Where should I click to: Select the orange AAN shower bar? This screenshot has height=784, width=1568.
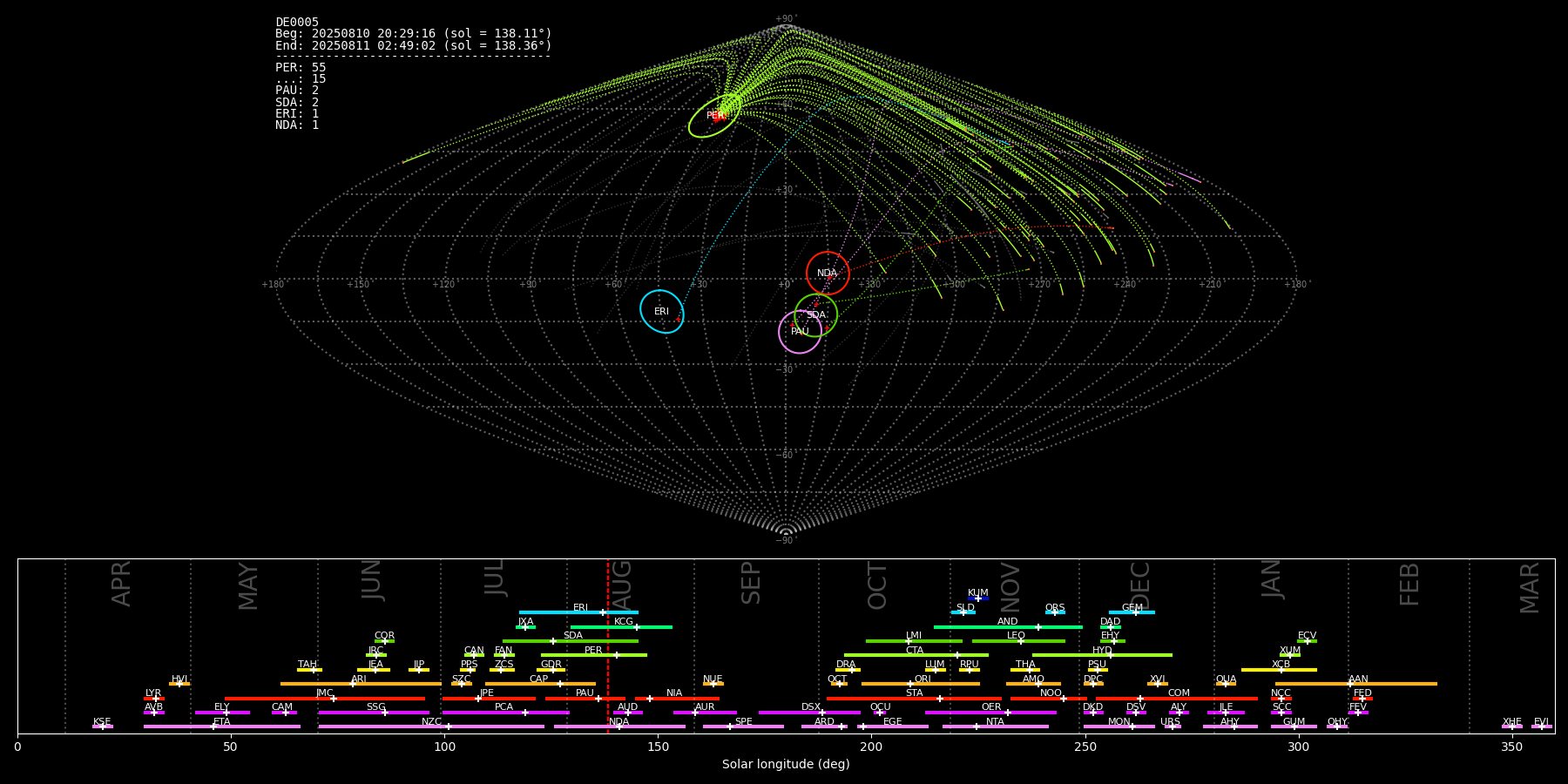tap(1356, 684)
